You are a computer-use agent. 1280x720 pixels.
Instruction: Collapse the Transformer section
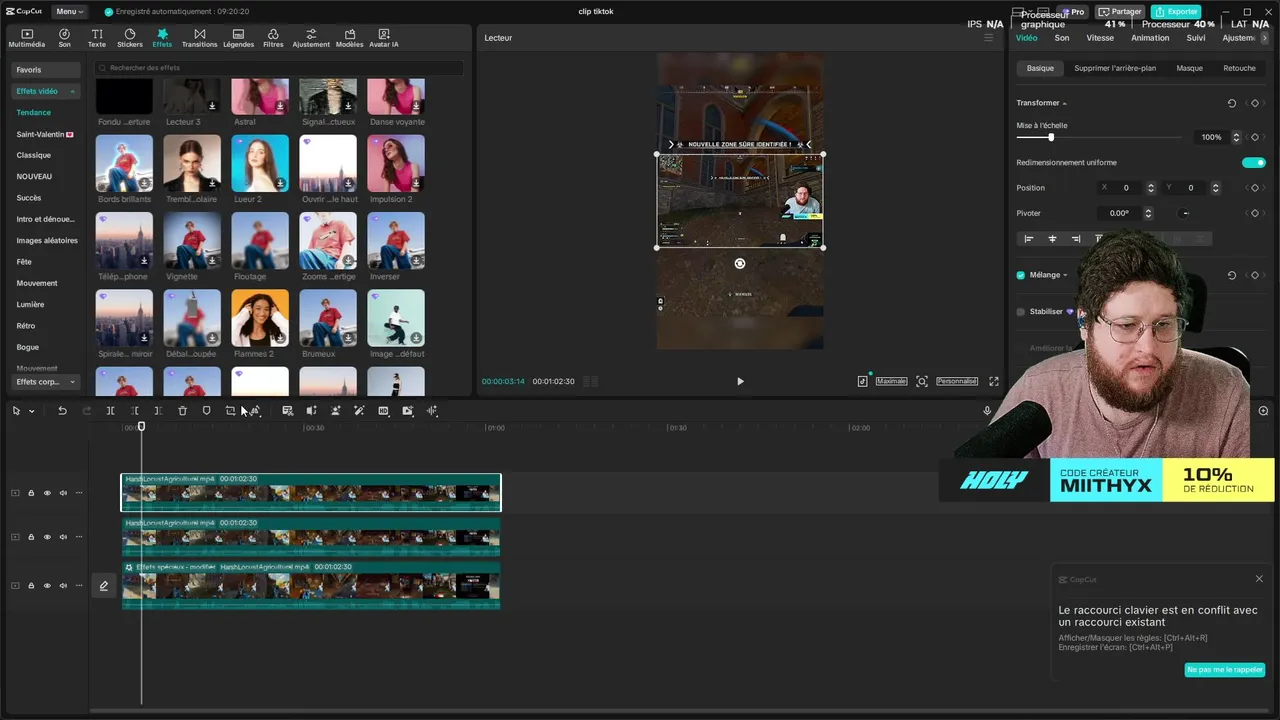tap(1065, 103)
